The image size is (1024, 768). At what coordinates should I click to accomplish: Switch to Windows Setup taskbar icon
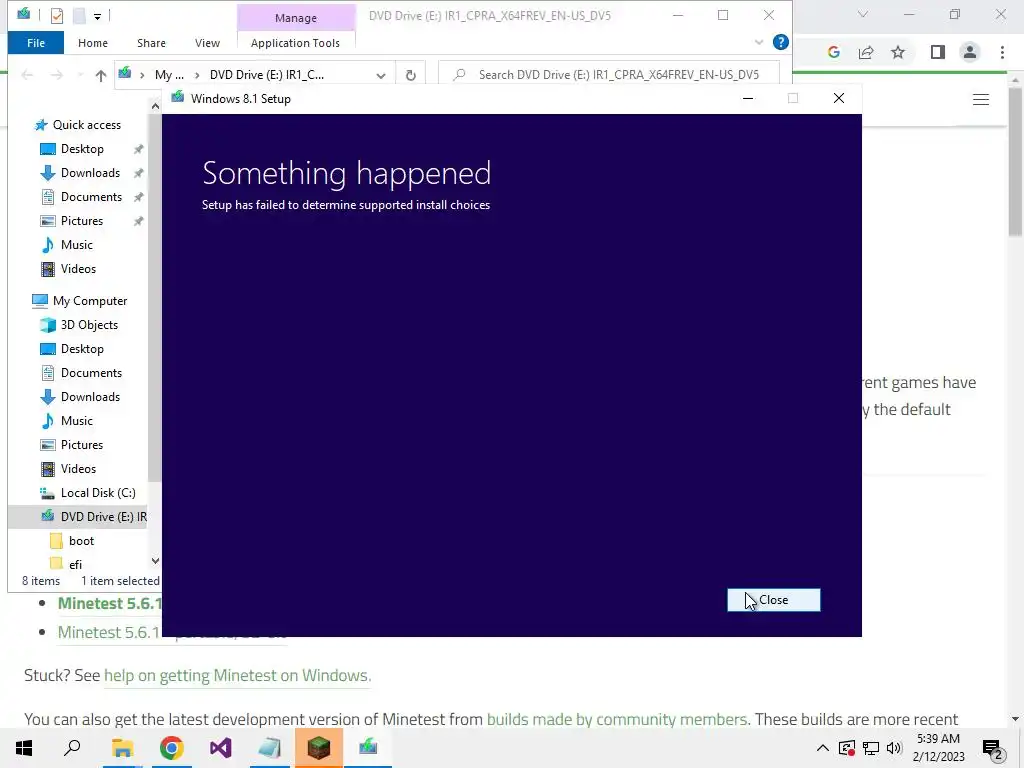point(368,748)
